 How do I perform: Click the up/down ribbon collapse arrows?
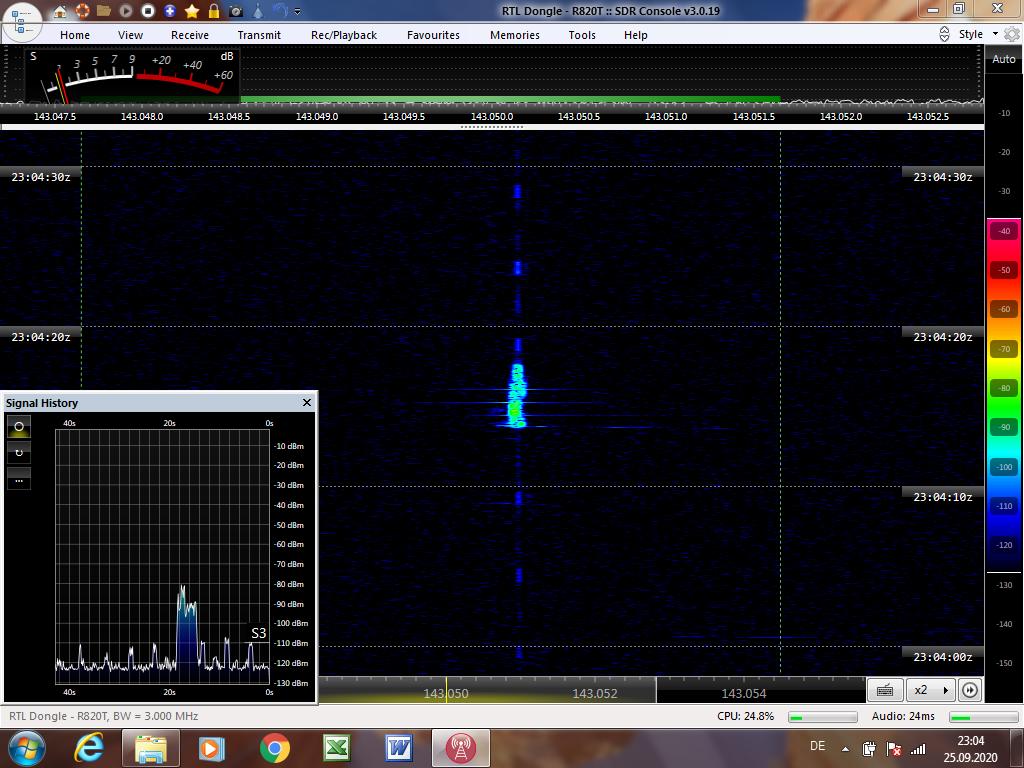944,34
